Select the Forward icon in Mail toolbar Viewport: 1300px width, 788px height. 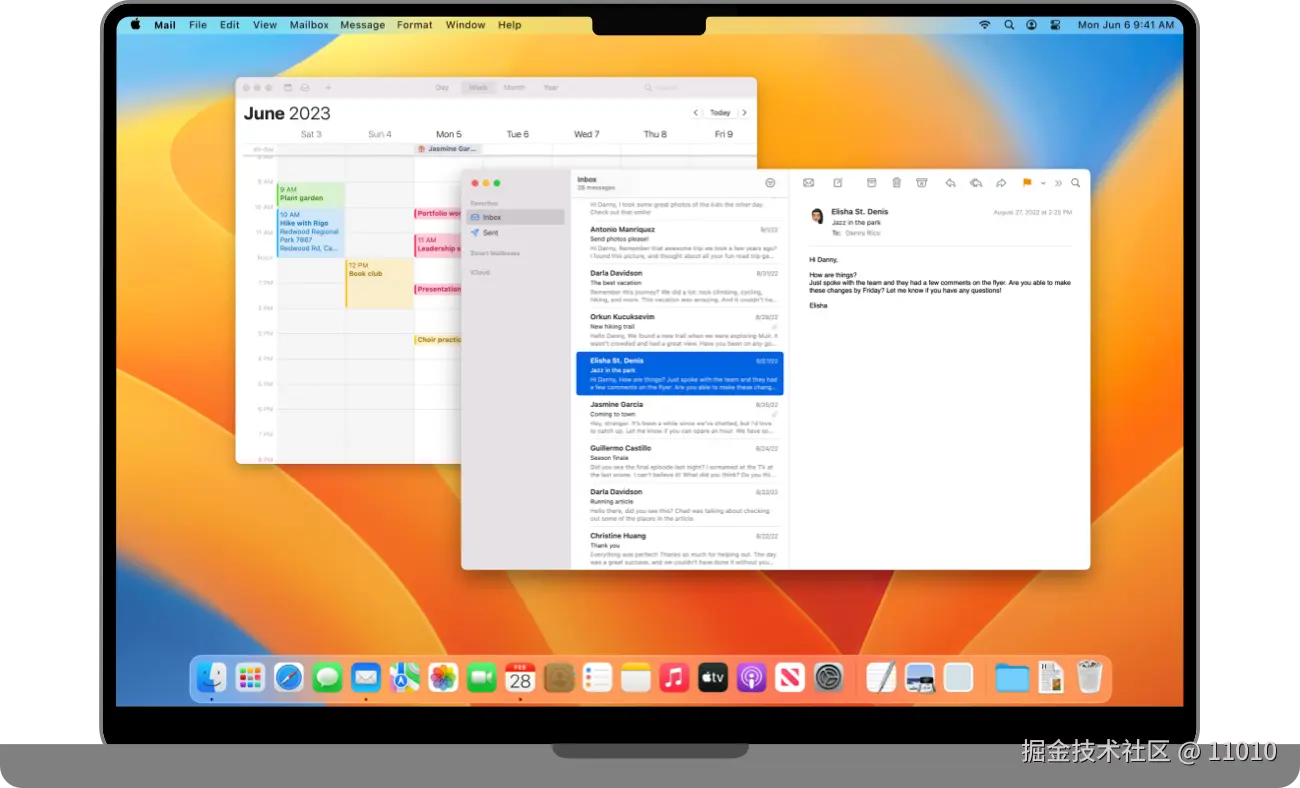1001,183
